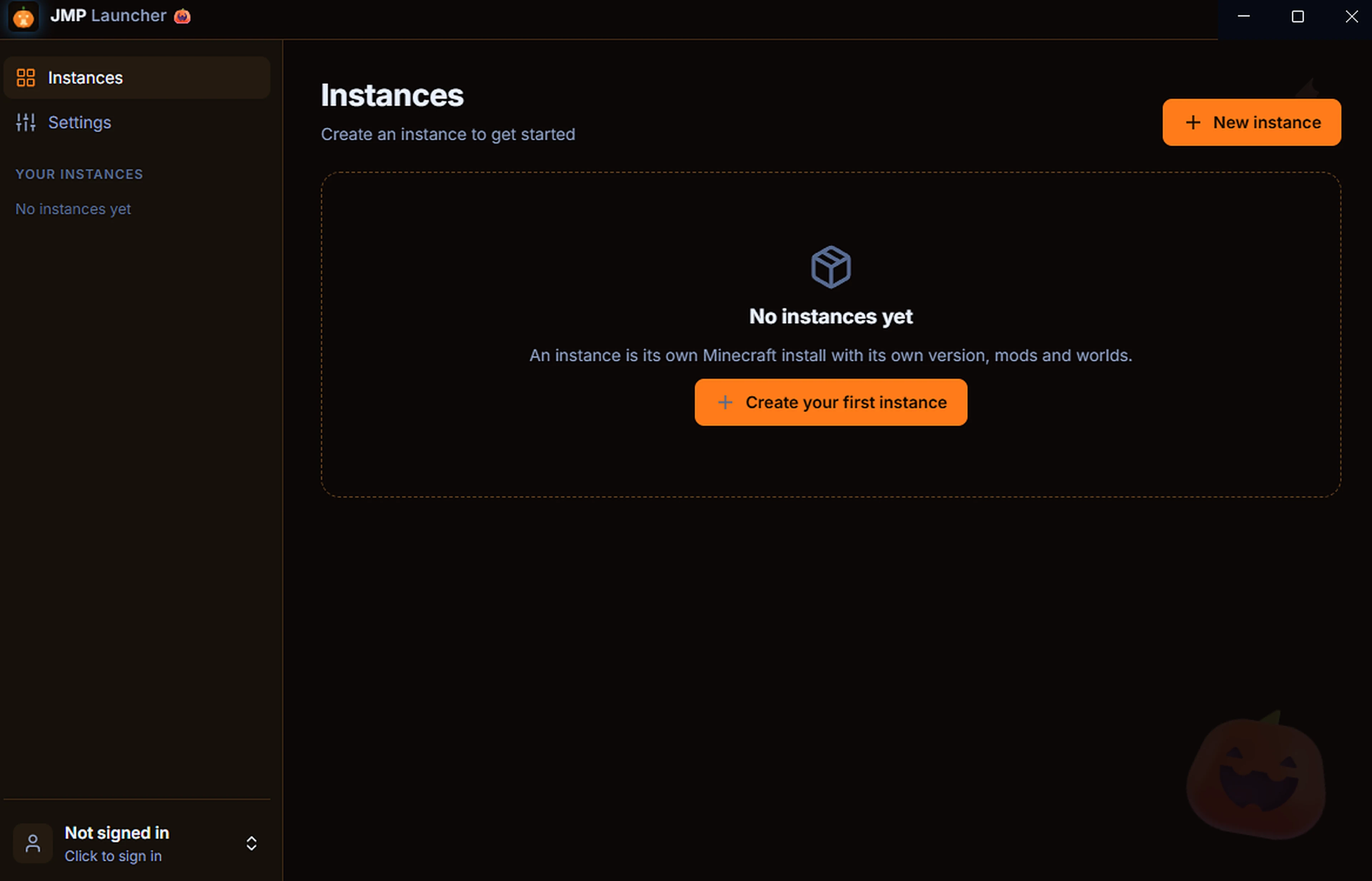Click the Not signed in account label
Screen dimensions: 1372x881
pyautogui.click(x=117, y=832)
